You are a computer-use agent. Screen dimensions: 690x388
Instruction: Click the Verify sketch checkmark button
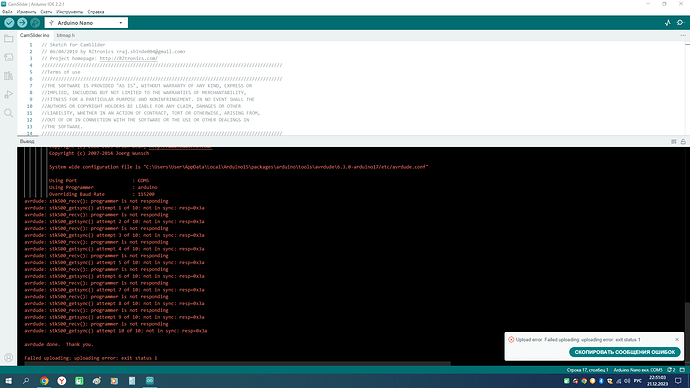(9, 23)
